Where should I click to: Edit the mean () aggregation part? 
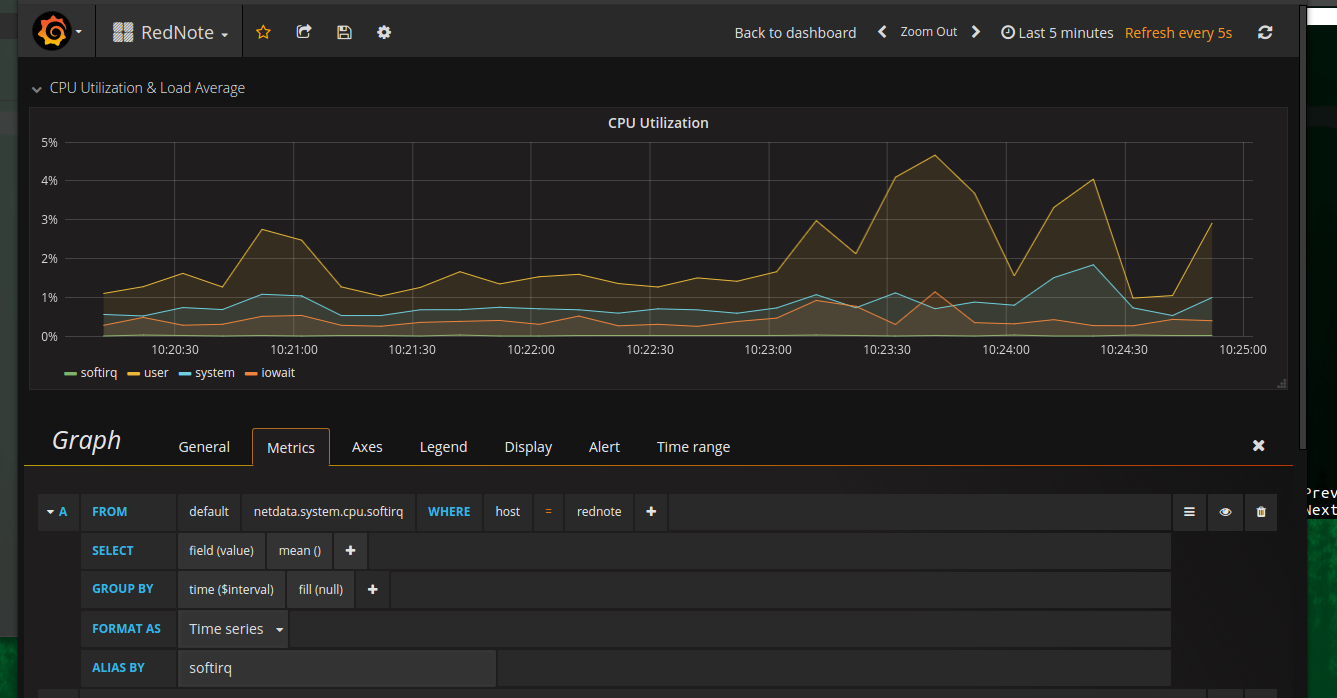[300, 550]
